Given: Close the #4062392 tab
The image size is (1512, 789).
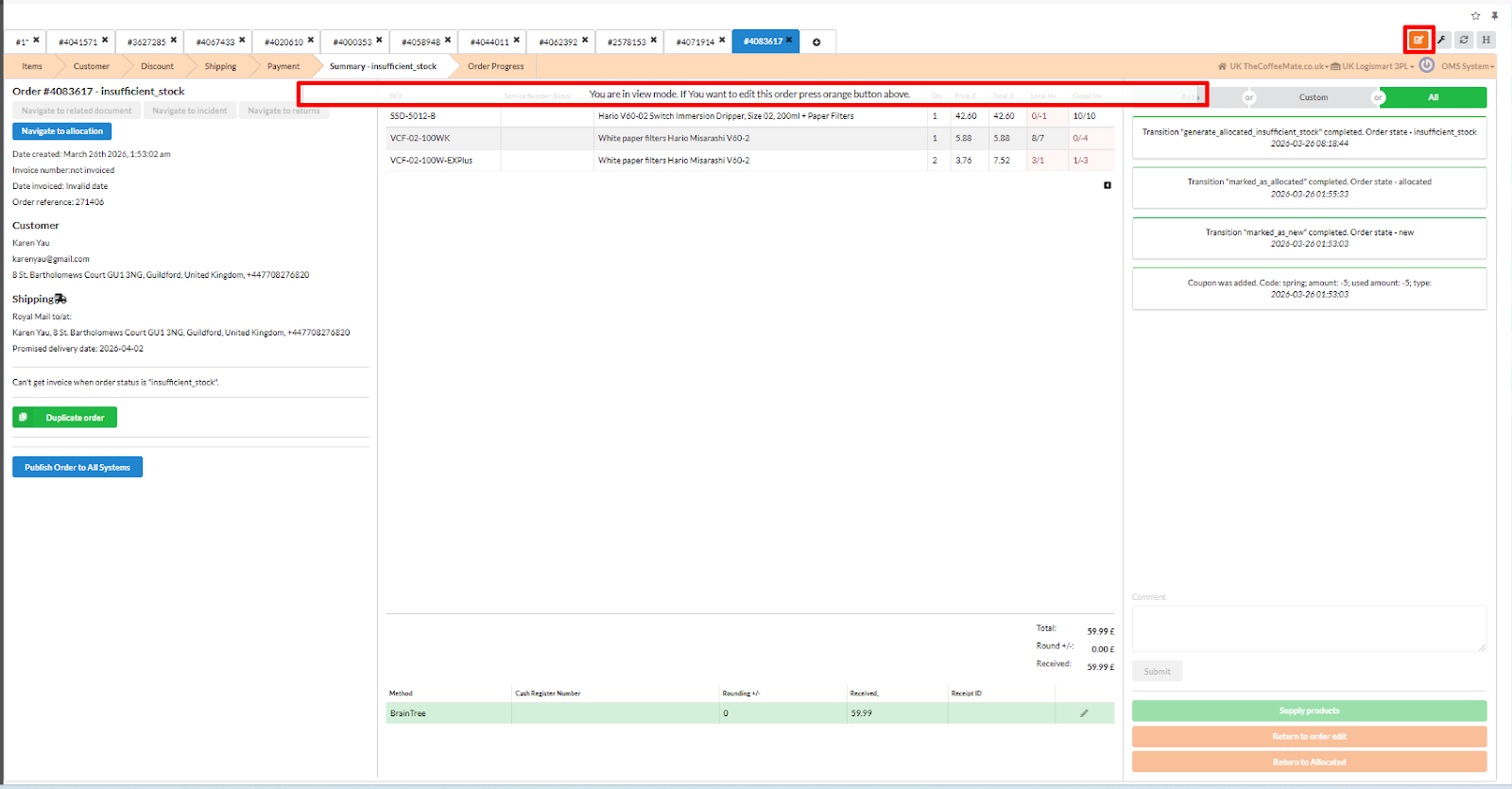Looking at the screenshot, I should [585, 40].
